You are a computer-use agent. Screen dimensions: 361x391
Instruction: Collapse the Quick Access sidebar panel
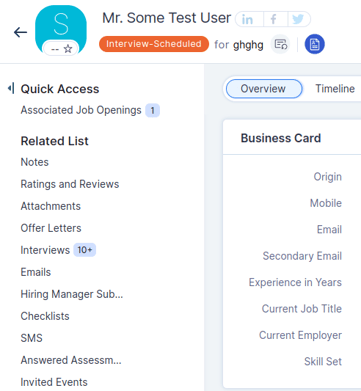(x=11, y=89)
